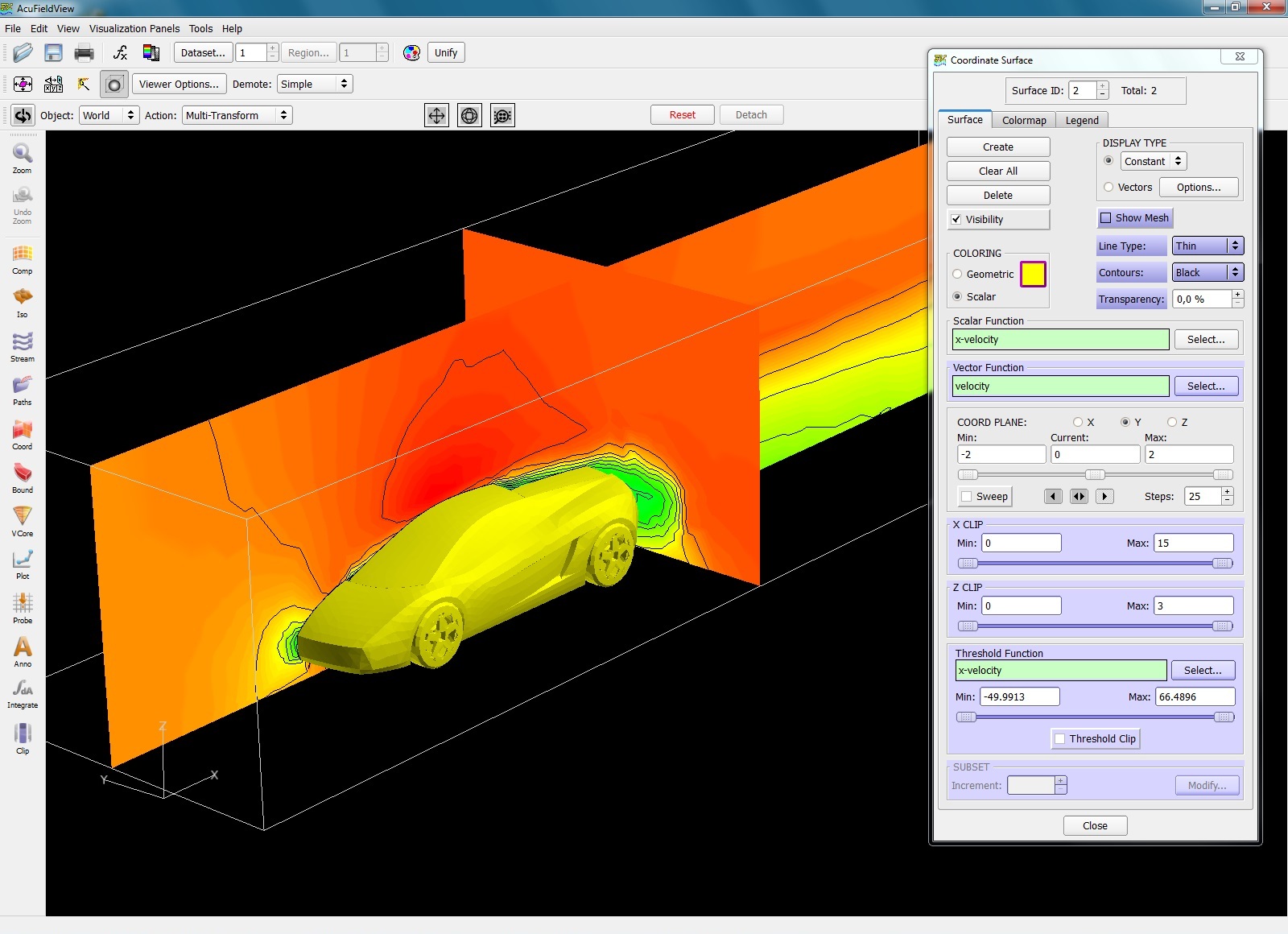Click the red Reset button
The image size is (1288, 934).
tap(683, 115)
